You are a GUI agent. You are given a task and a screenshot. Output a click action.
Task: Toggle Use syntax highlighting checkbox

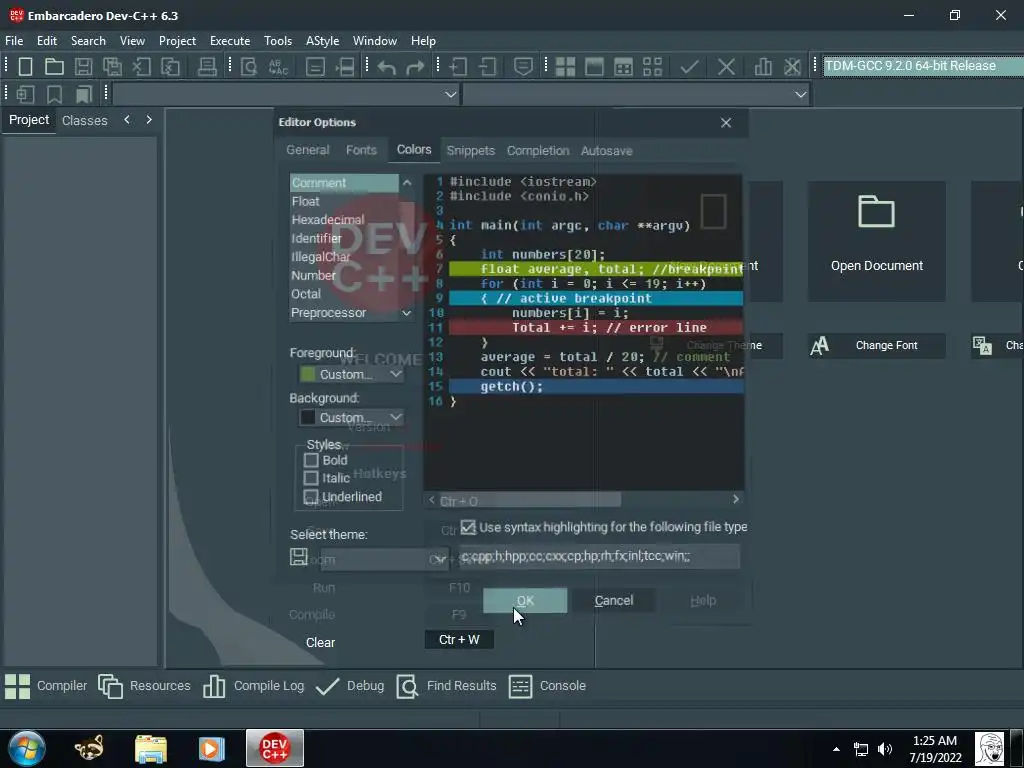[468, 527]
